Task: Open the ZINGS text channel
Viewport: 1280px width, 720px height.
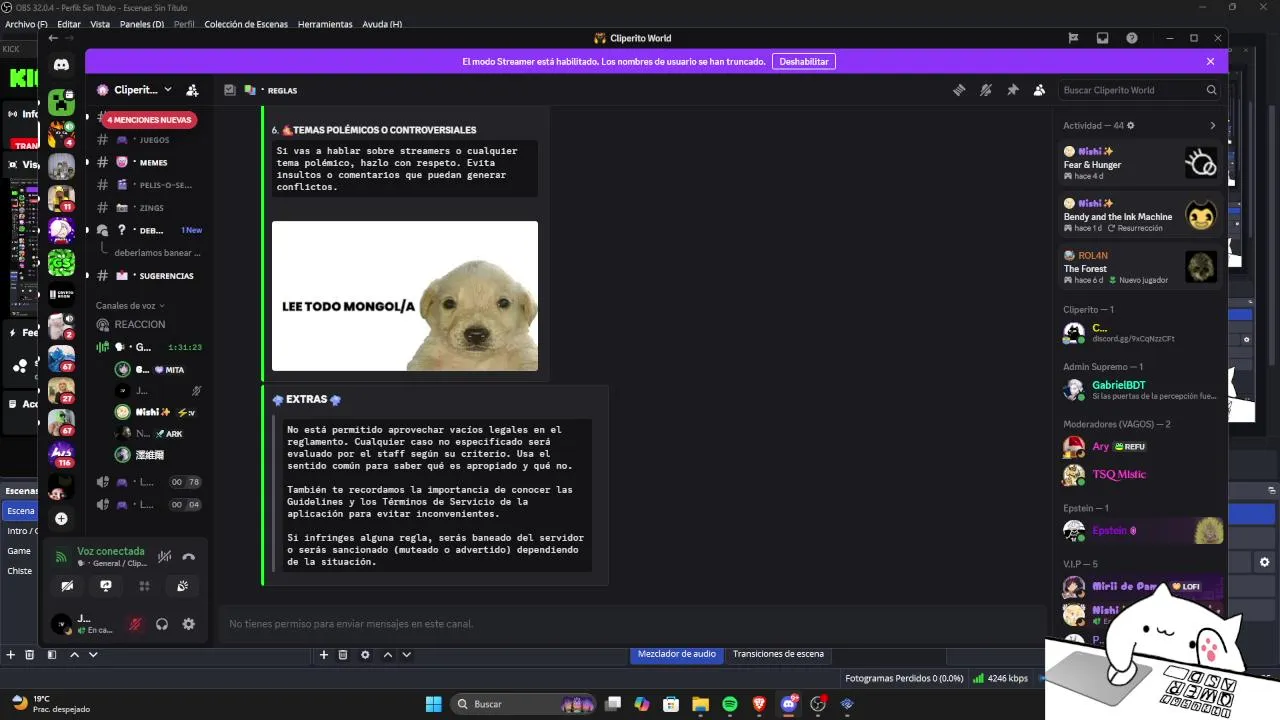Action: pyautogui.click(x=148, y=208)
